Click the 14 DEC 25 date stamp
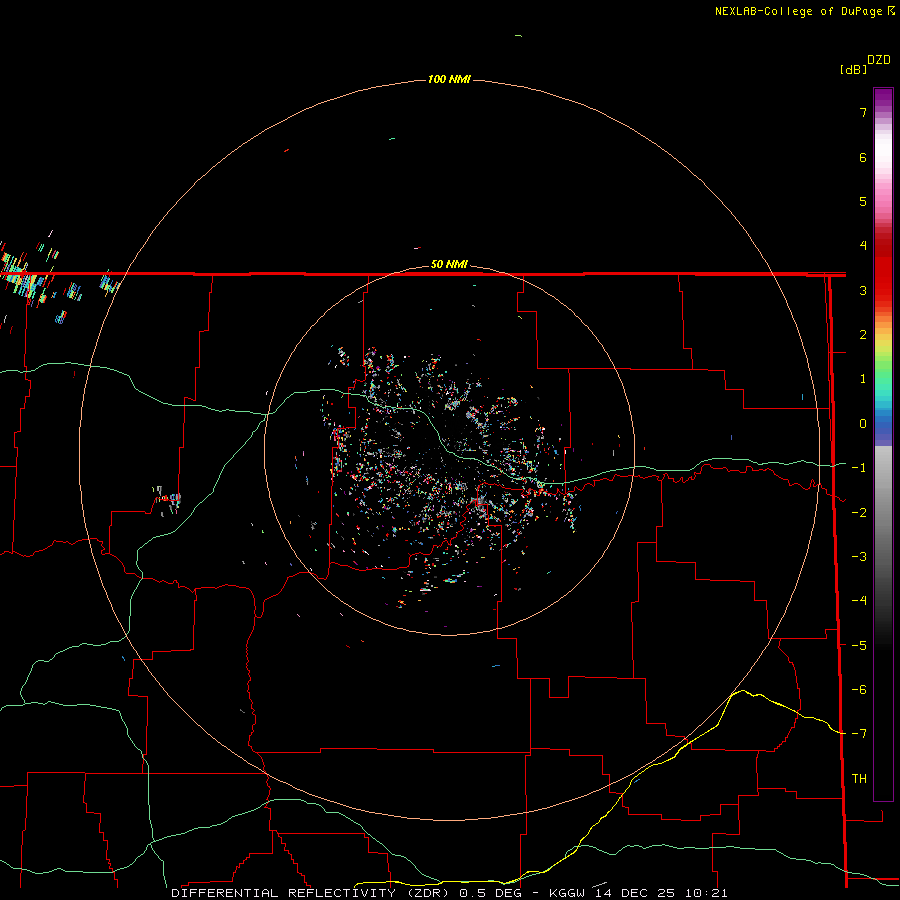 (x=636, y=893)
